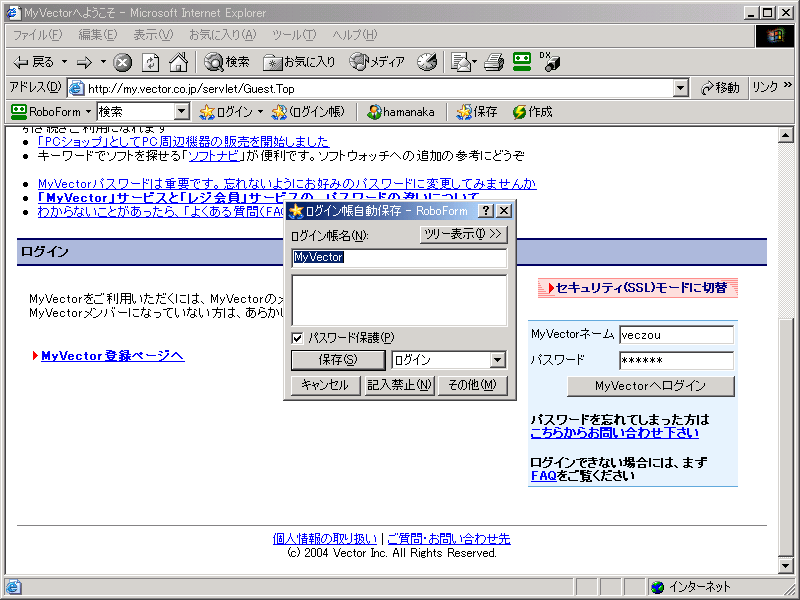Image resolution: width=800 pixels, height=600 pixels.
Task: Print the page with the printer icon
Action: (x=494, y=62)
